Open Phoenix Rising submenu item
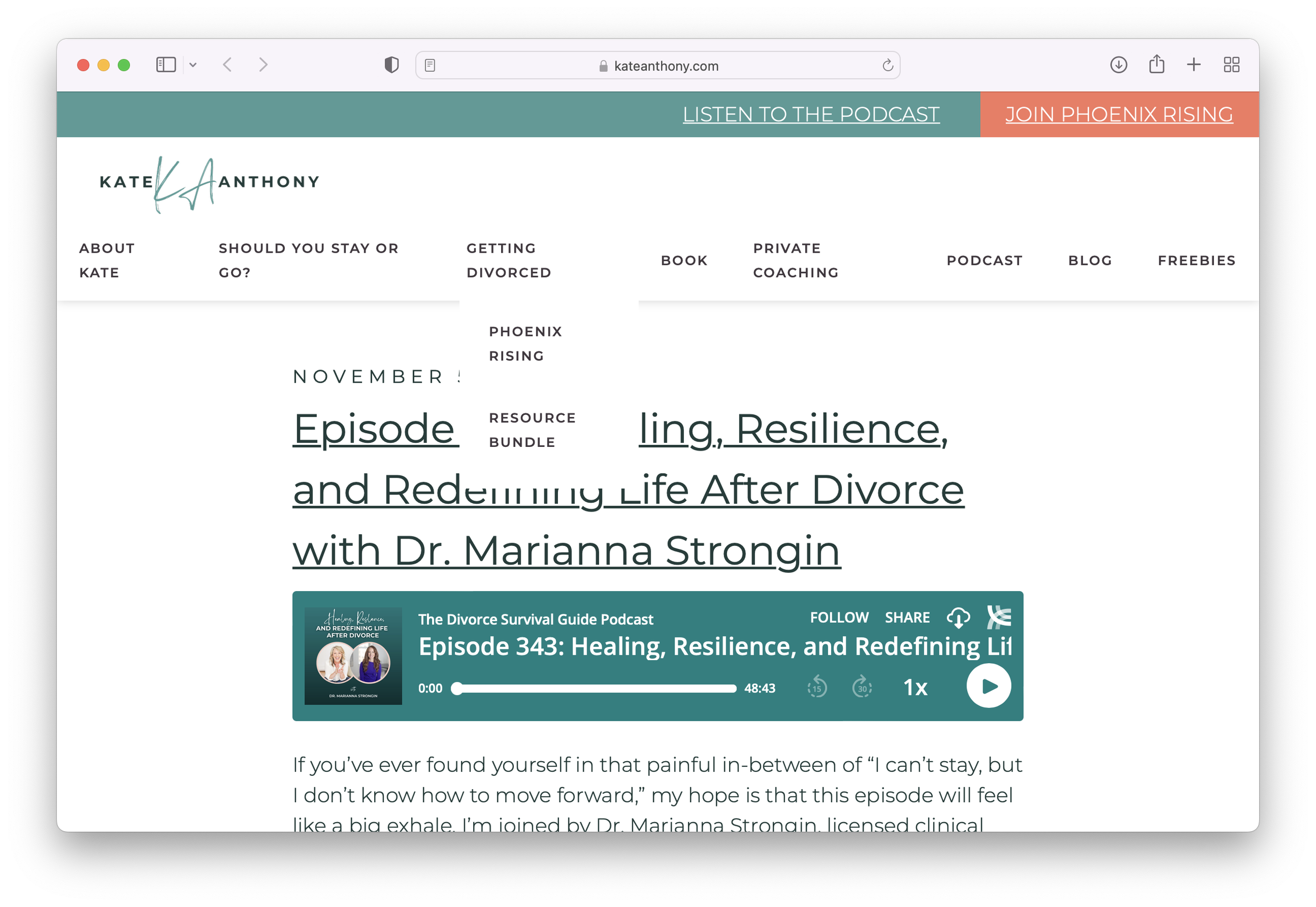 pyautogui.click(x=525, y=343)
